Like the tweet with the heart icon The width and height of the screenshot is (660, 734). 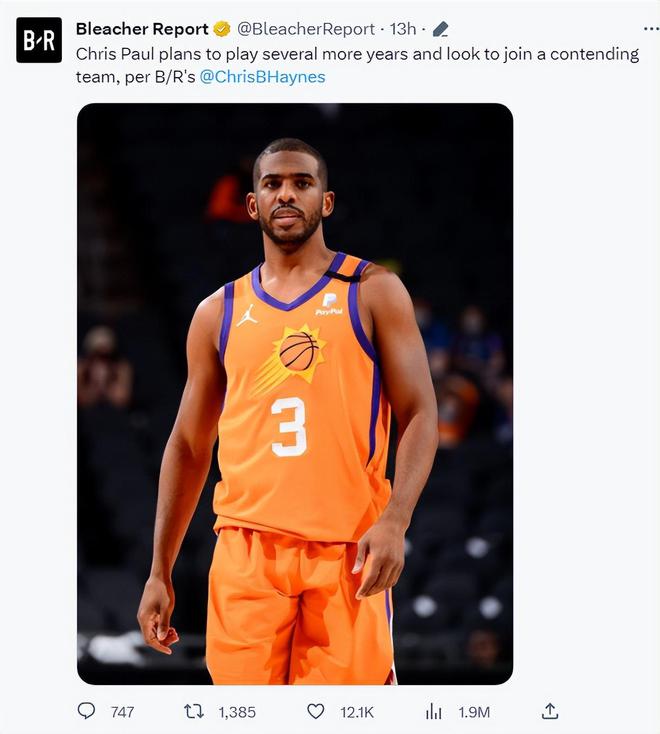tap(315, 712)
